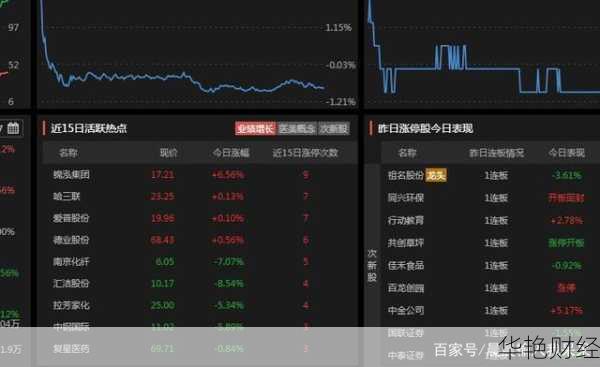600x367 pixels.
Task: Open the 南京化纤 stock row
Action: [200, 262]
